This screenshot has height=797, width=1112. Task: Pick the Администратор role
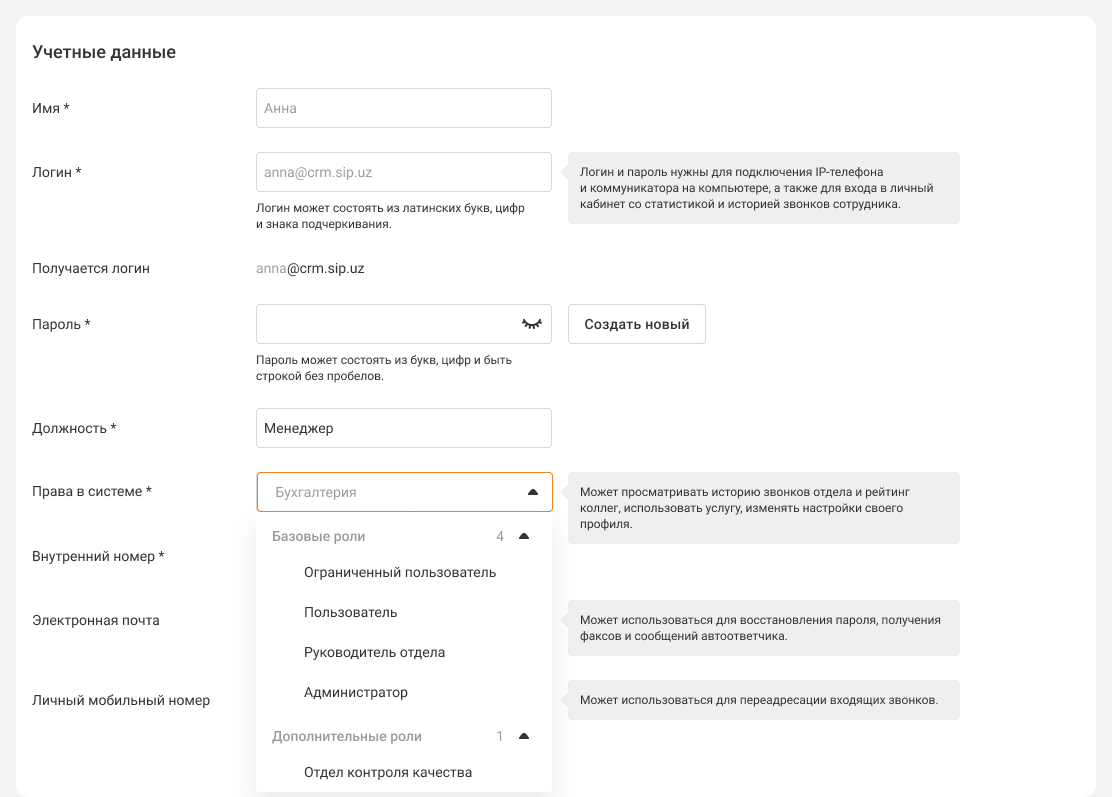[x=356, y=692]
